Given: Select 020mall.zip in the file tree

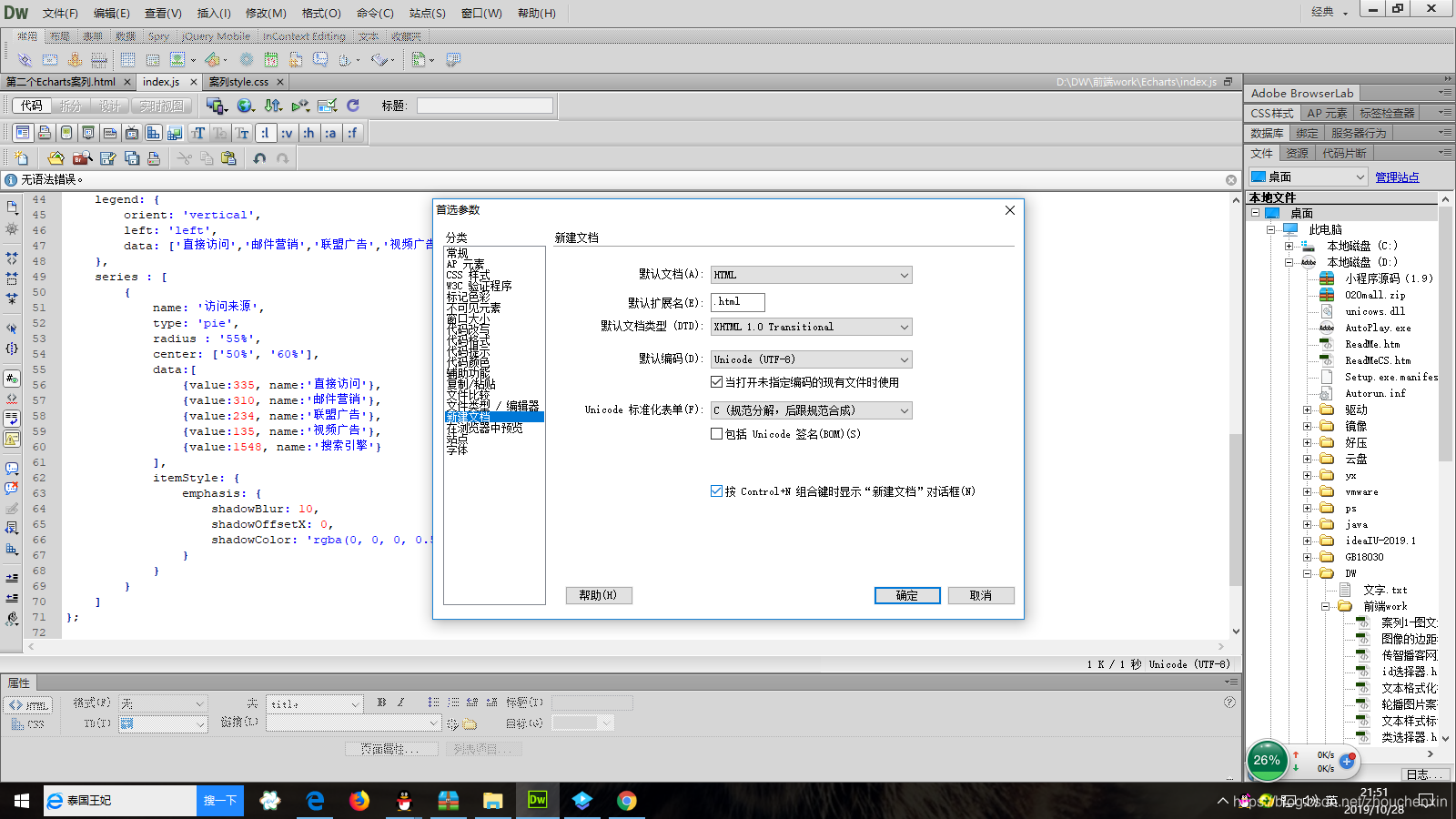Looking at the screenshot, I should (x=1375, y=295).
